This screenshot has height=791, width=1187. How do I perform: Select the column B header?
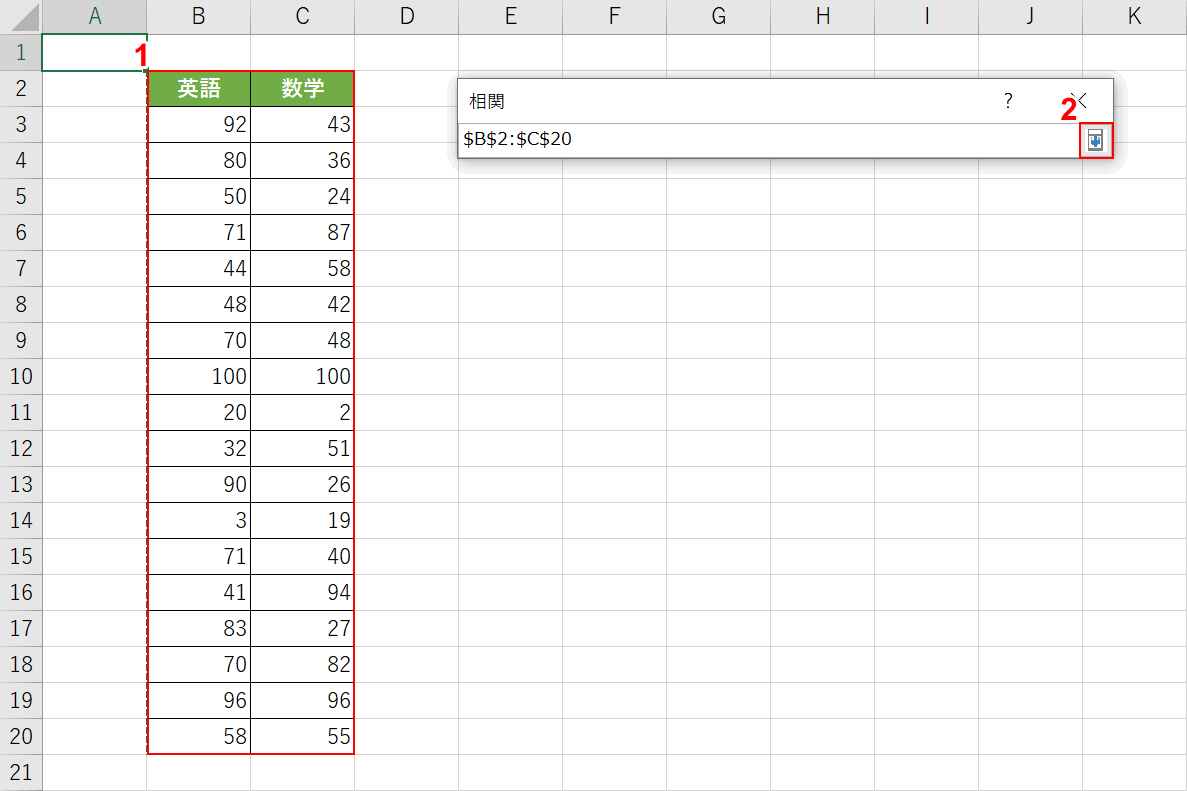click(198, 17)
